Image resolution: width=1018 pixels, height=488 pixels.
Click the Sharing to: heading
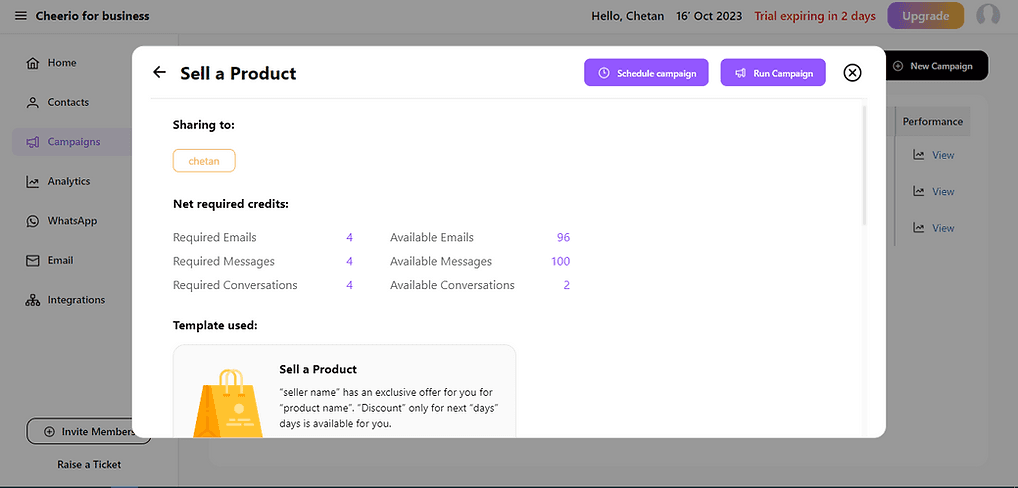[204, 125]
